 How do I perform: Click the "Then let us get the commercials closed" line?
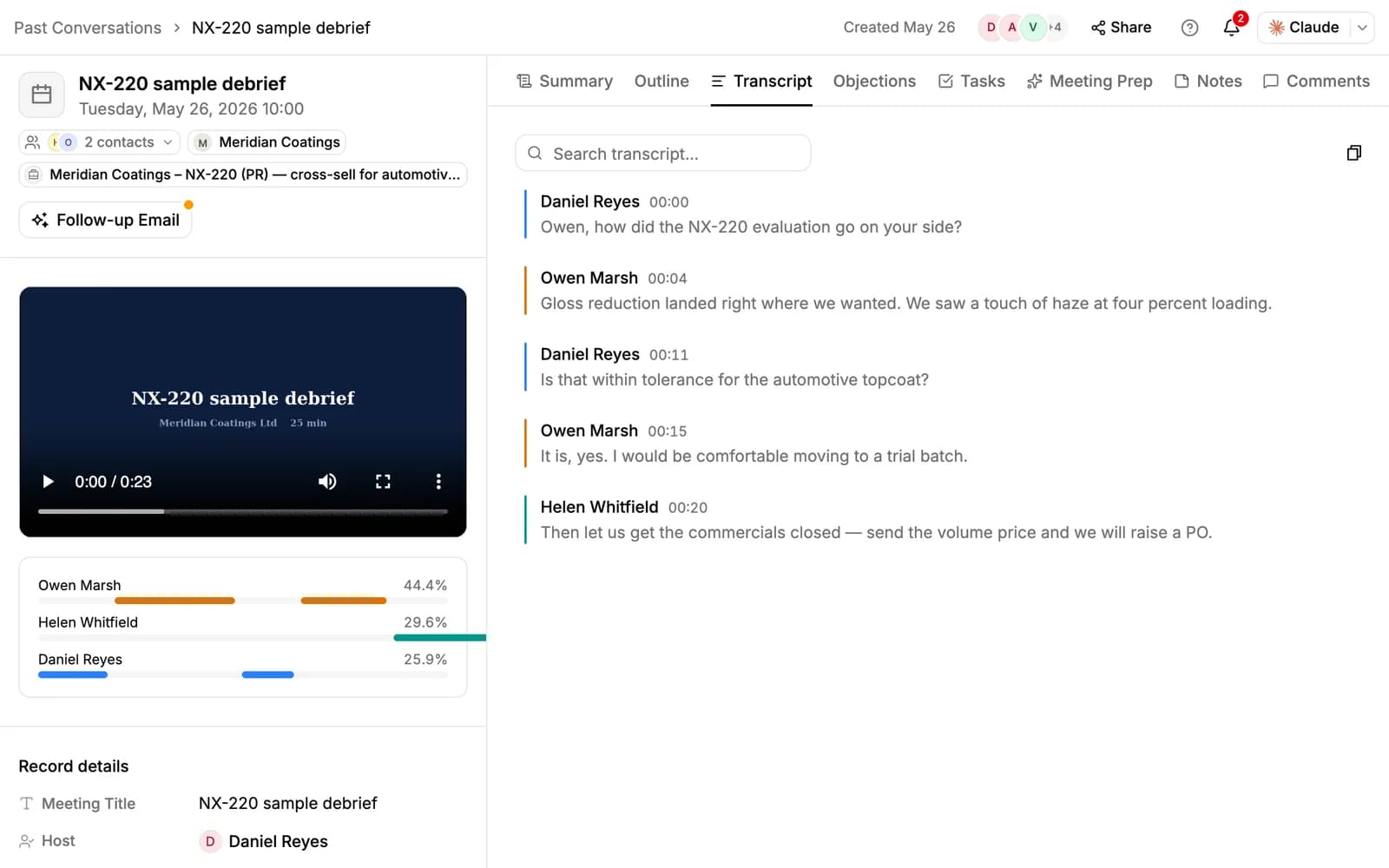pyautogui.click(x=876, y=532)
